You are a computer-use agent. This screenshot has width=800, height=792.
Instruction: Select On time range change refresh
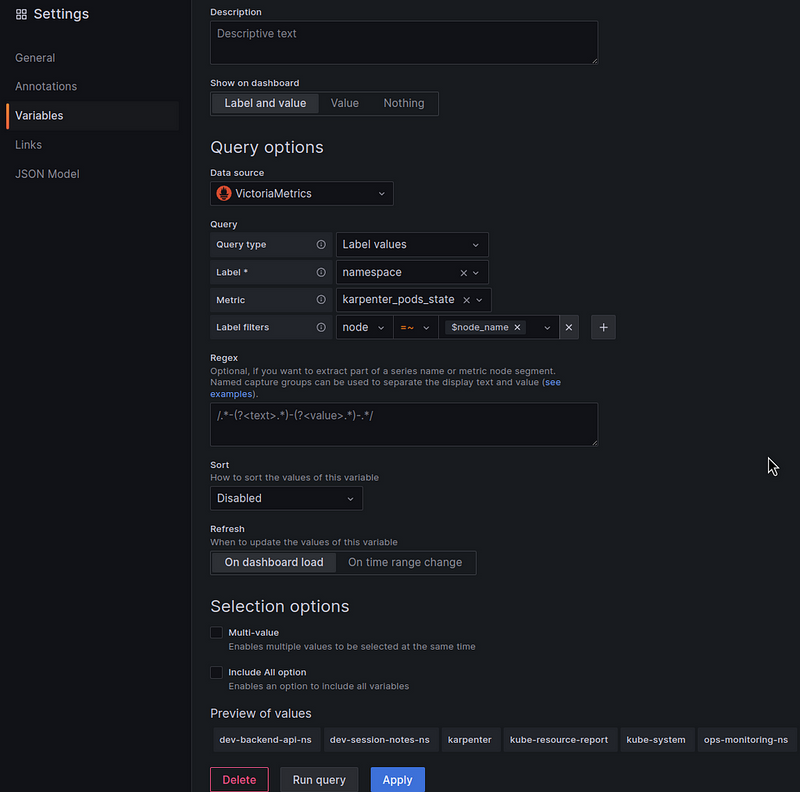[x=405, y=563]
